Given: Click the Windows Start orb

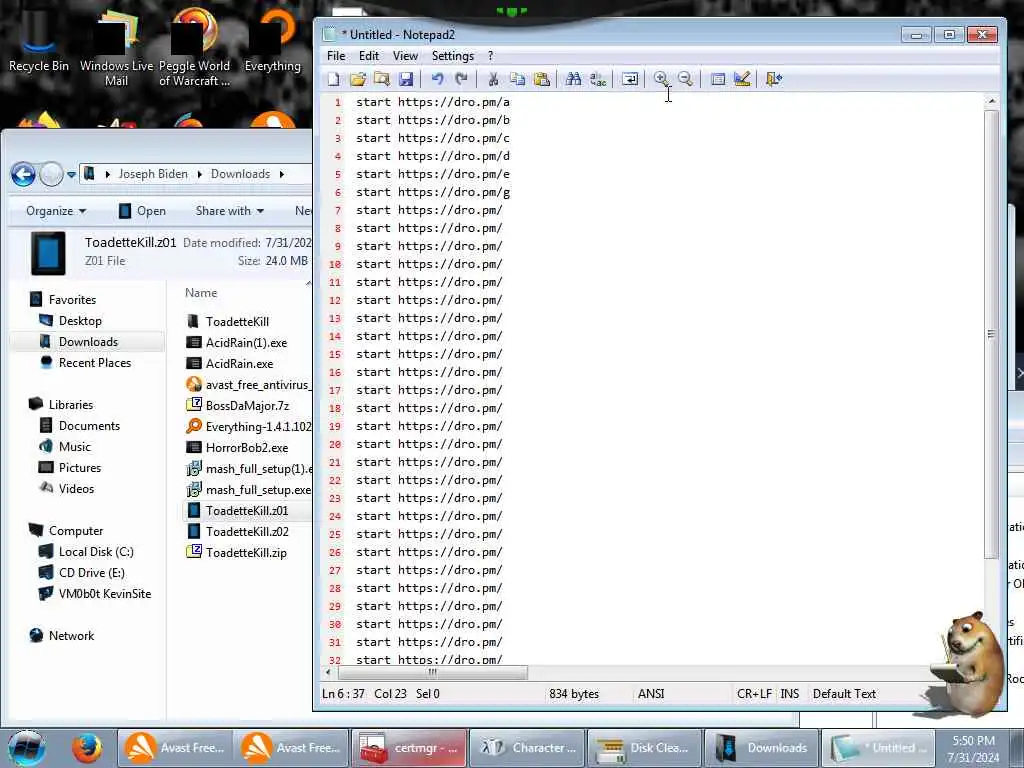Looking at the screenshot, I should 26,748.
